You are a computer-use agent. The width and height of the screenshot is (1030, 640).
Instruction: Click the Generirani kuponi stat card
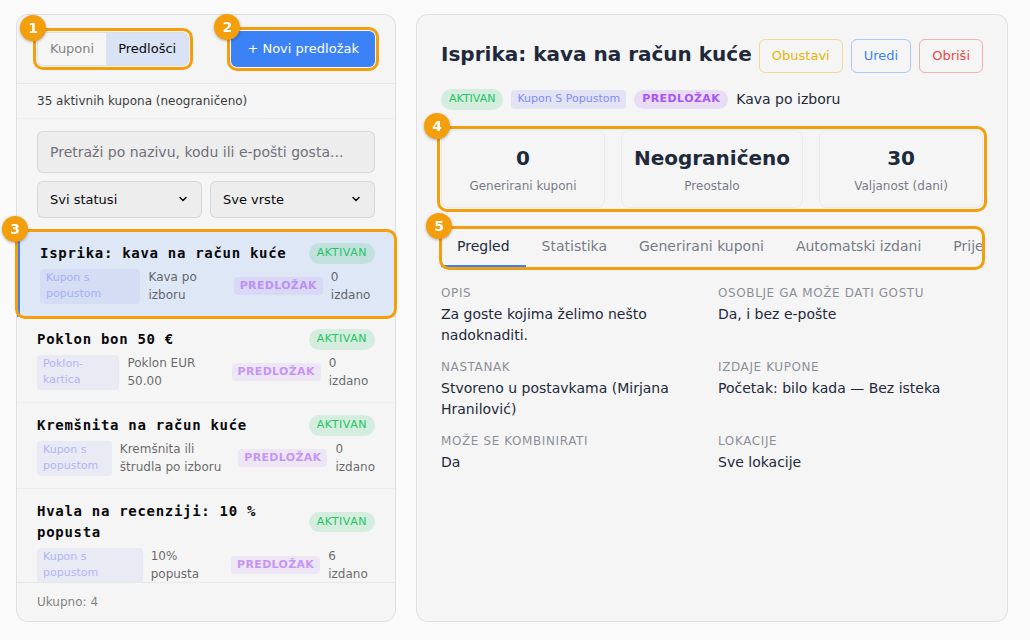point(523,170)
